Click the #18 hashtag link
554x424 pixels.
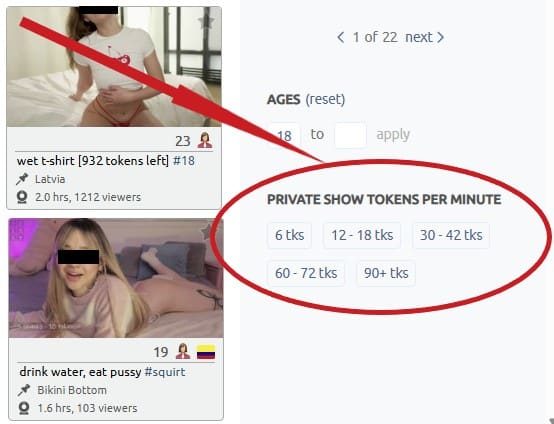click(x=184, y=161)
